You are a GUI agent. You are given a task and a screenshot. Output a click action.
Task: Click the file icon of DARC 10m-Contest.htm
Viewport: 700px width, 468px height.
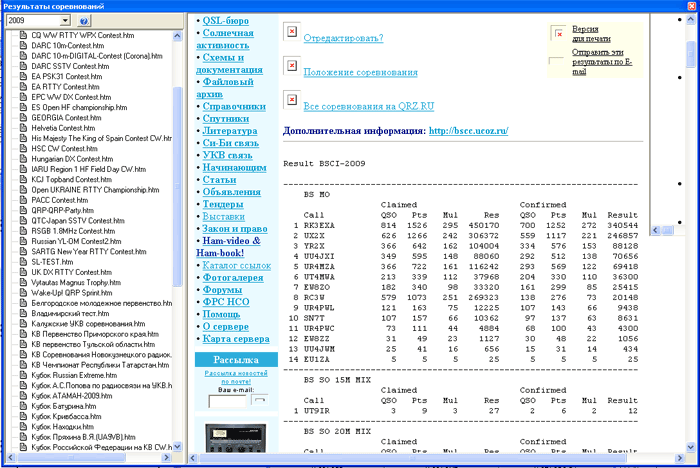23,46
